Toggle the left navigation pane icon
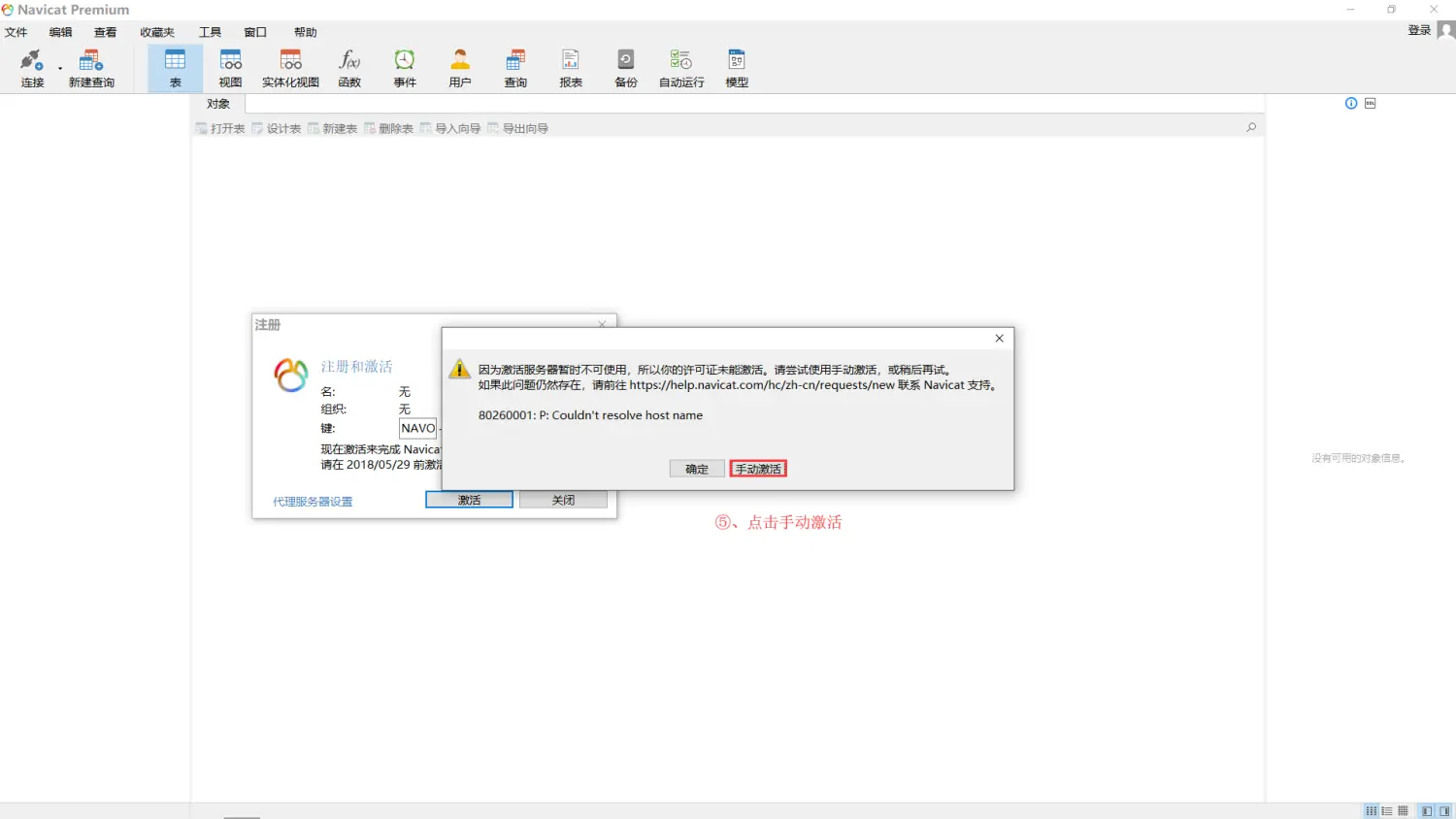 pos(1427,811)
